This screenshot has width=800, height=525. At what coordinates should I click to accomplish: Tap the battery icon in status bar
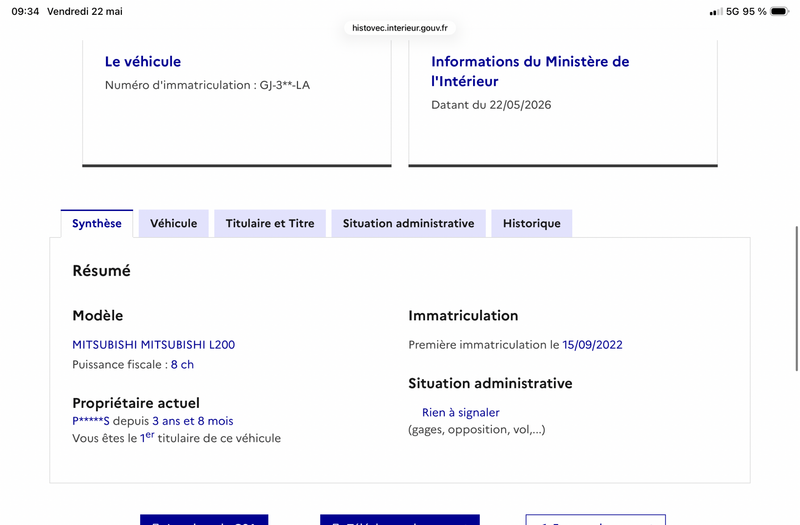coord(780,11)
